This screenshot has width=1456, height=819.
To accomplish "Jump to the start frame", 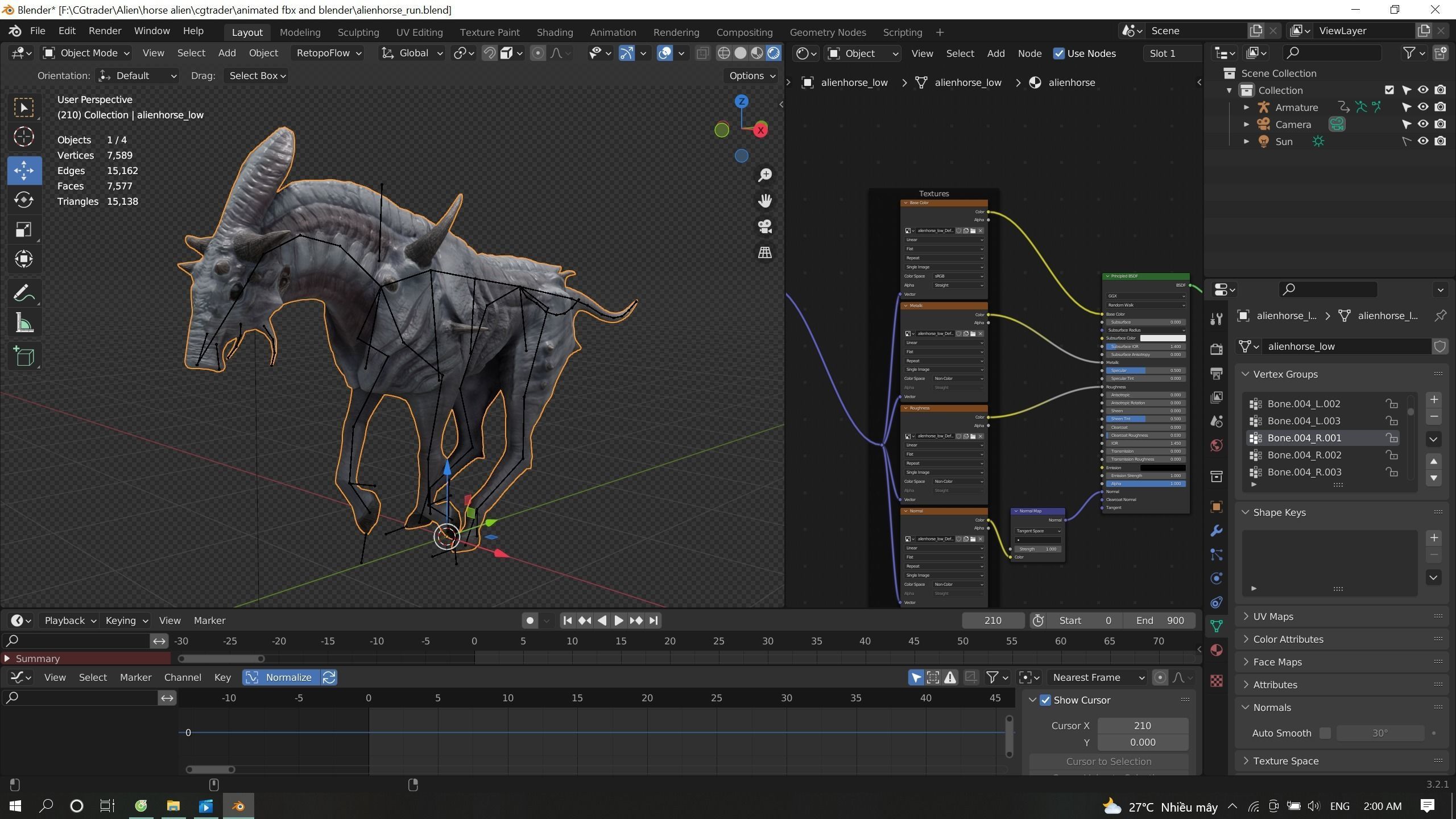I will coord(567,621).
